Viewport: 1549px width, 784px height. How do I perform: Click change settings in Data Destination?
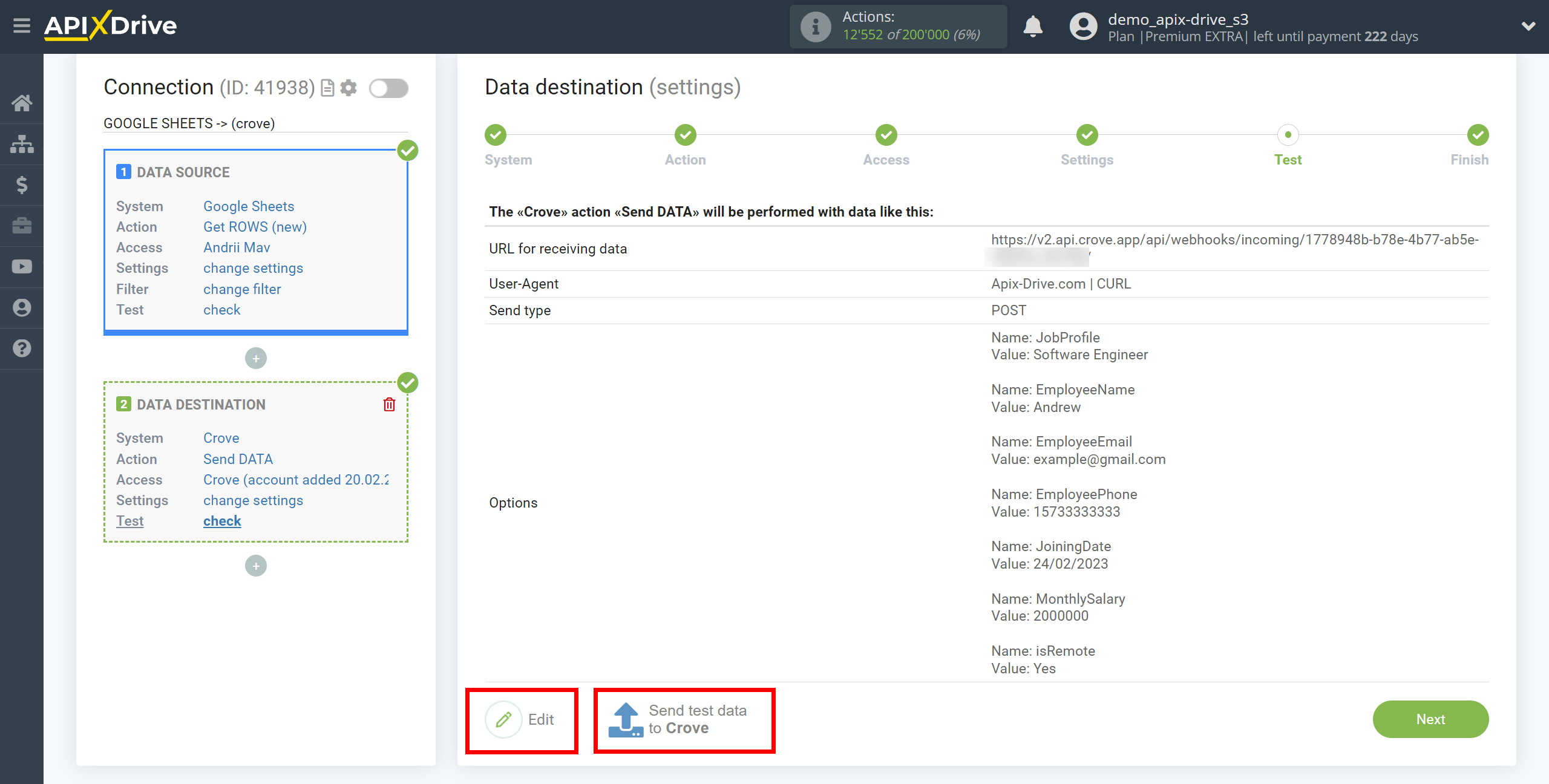pyautogui.click(x=253, y=500)
